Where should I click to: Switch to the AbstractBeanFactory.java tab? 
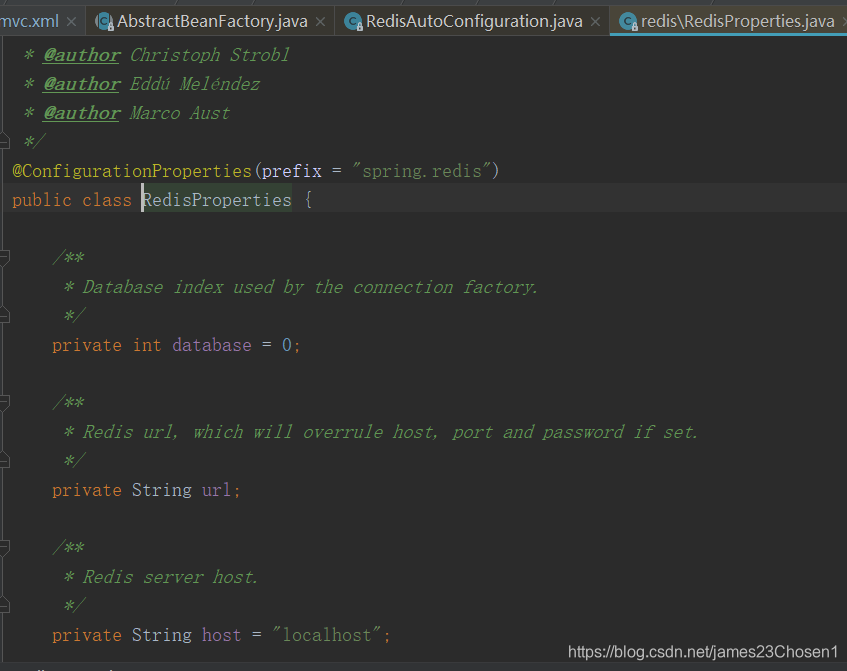tap(212, 22)
